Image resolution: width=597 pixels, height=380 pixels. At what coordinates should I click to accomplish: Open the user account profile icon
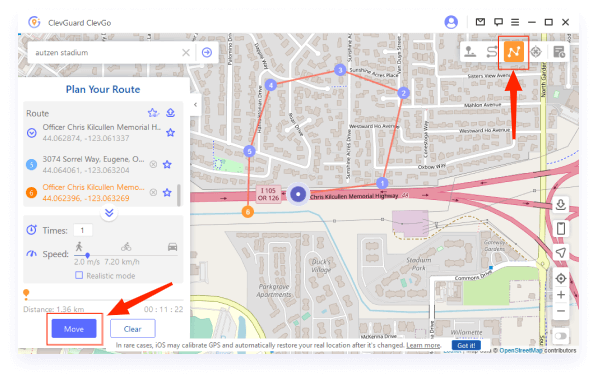click(x=451, y=22)
